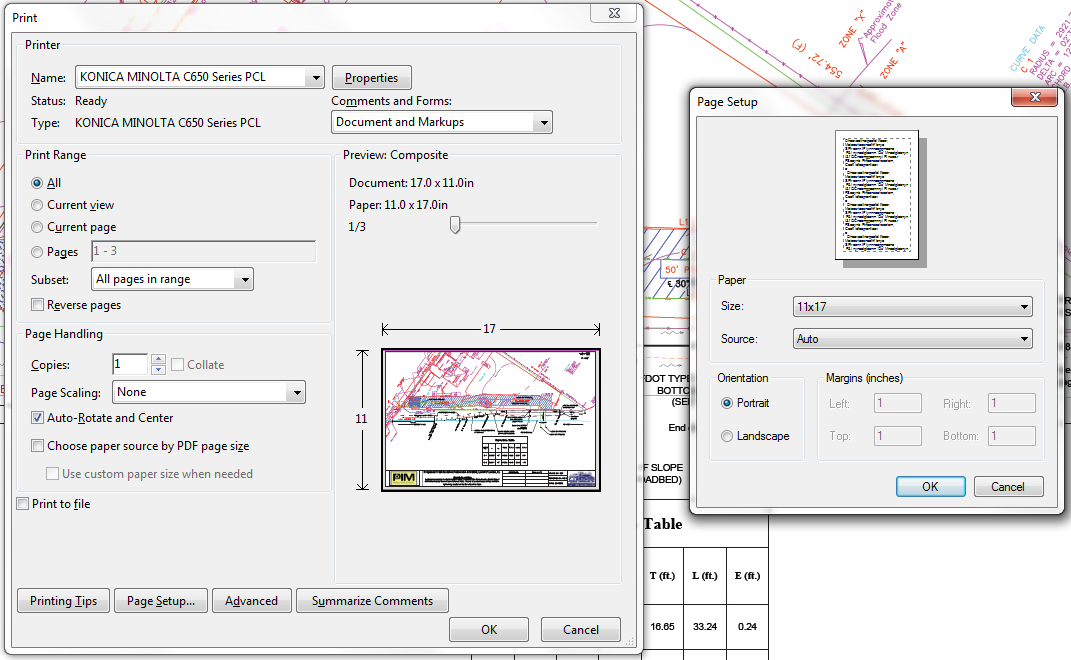Click the Advanced print options button

[x=251, y=601]
